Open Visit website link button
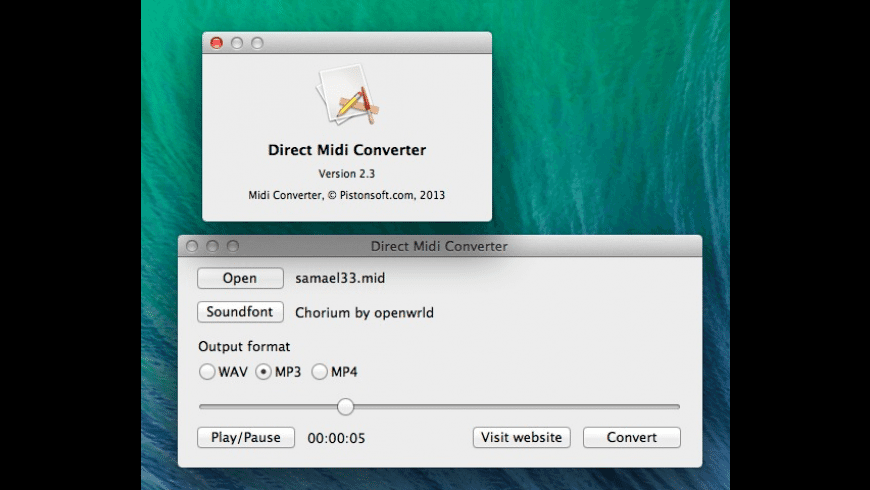870x490 pixels. tap(522, 437)
